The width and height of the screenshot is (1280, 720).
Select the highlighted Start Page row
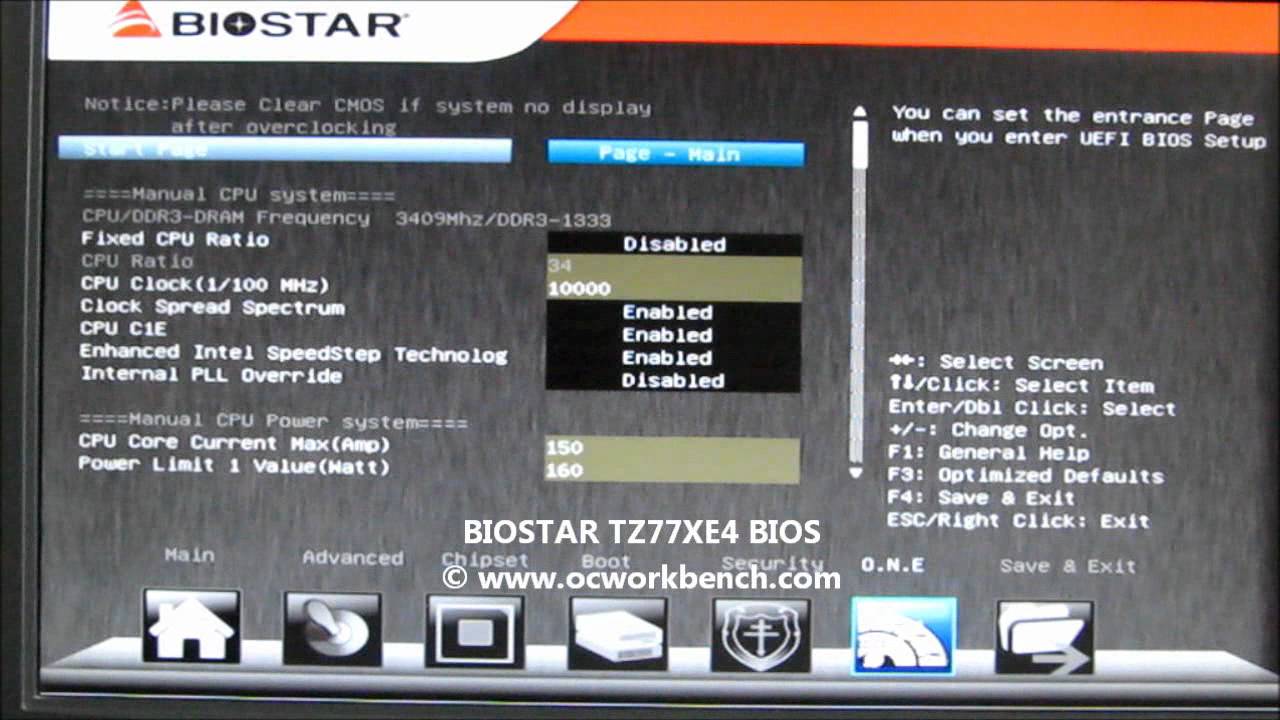pos(285,150)
